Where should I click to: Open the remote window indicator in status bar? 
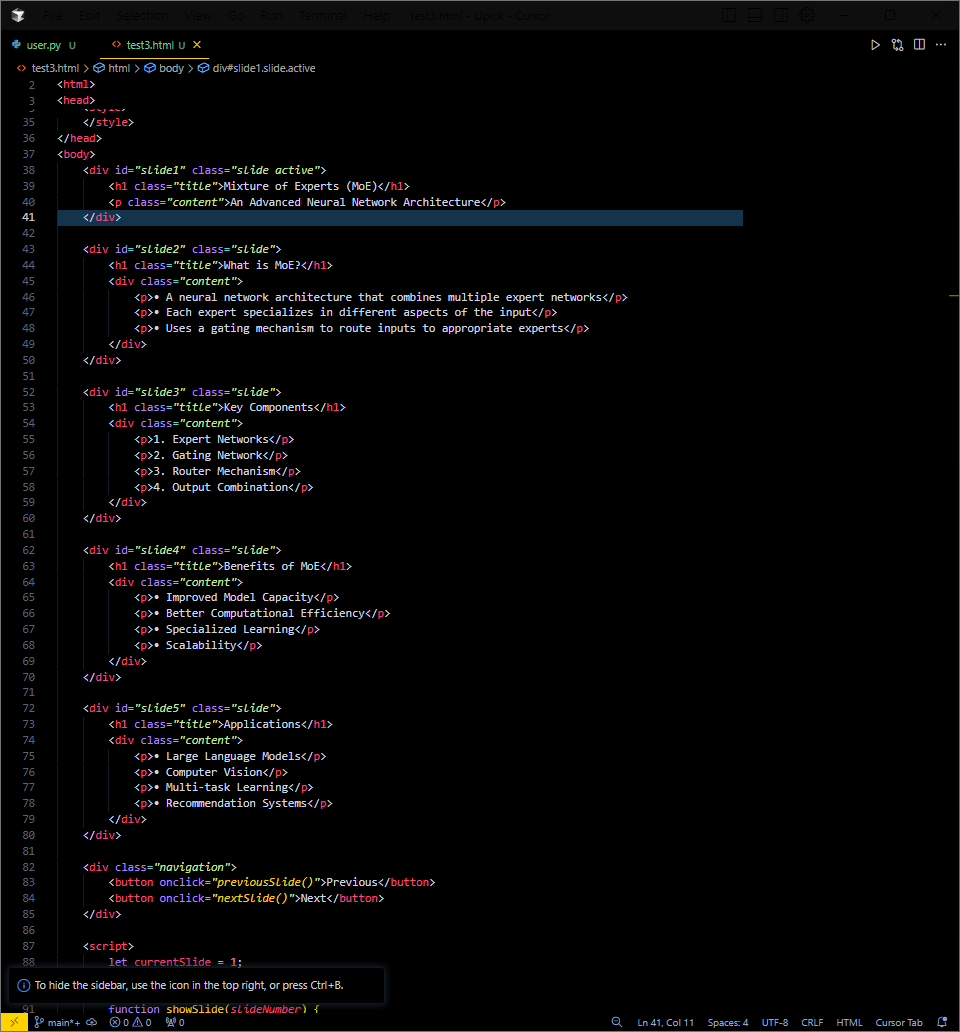pyautogui.click(x=14, y=1022)
